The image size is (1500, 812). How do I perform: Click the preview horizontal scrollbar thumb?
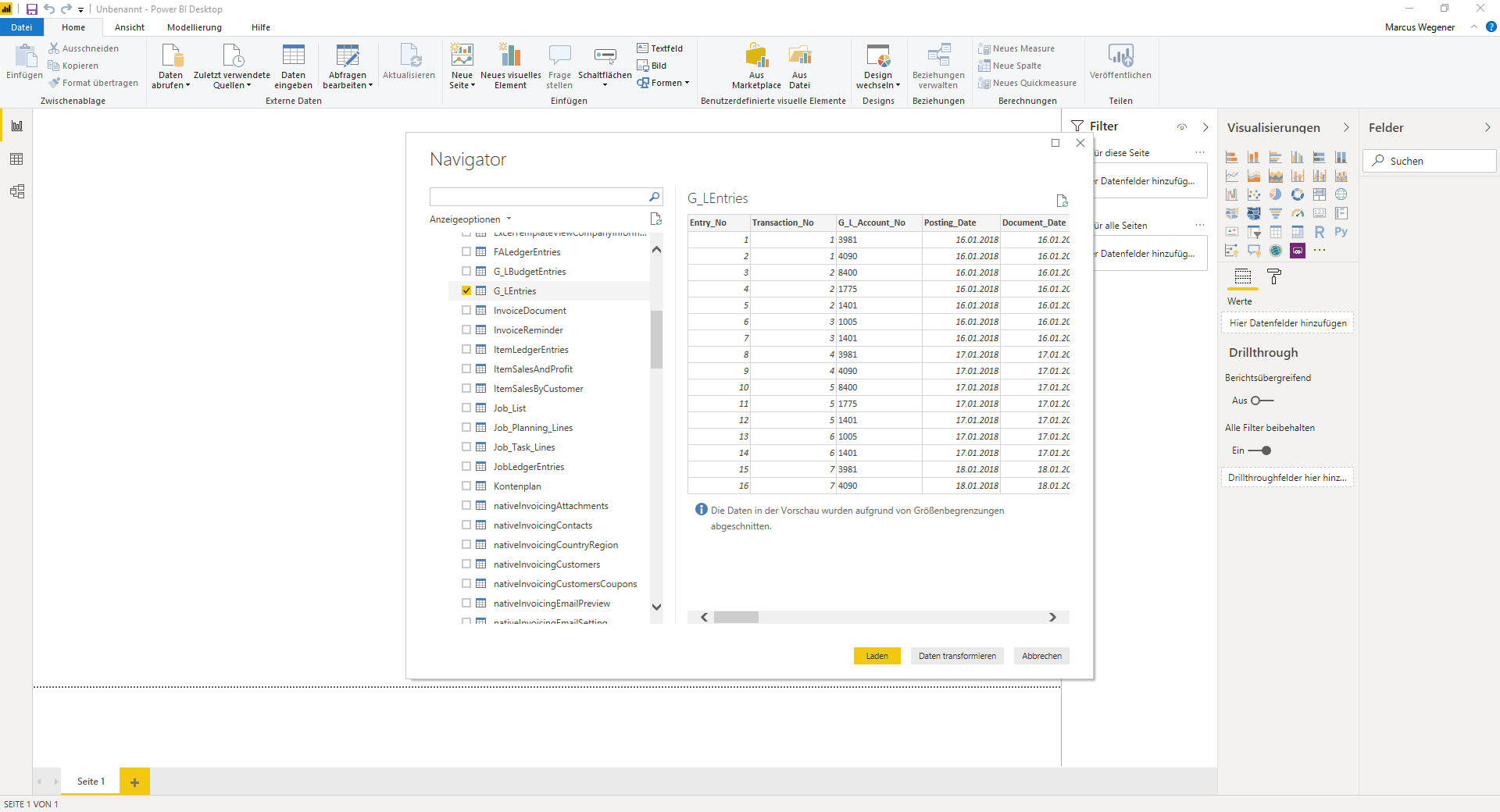(x=736, y=617)
